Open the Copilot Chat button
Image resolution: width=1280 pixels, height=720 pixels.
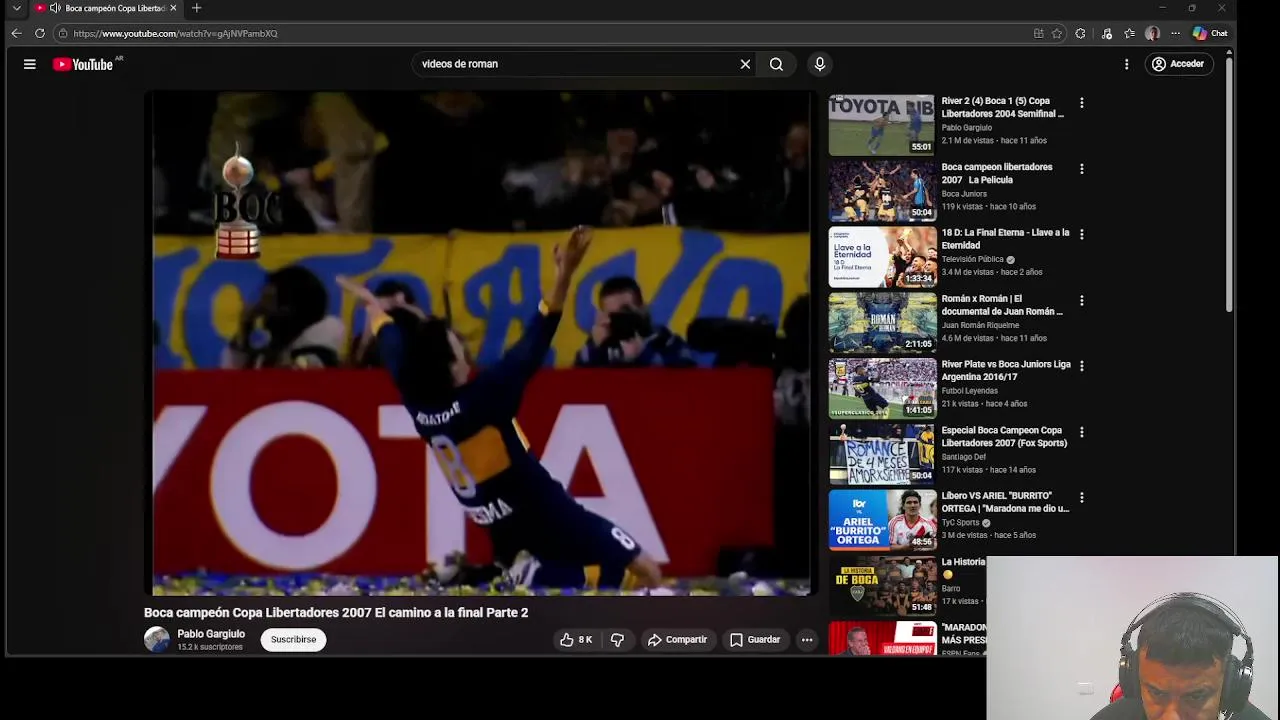click(x=1210, y=33)
